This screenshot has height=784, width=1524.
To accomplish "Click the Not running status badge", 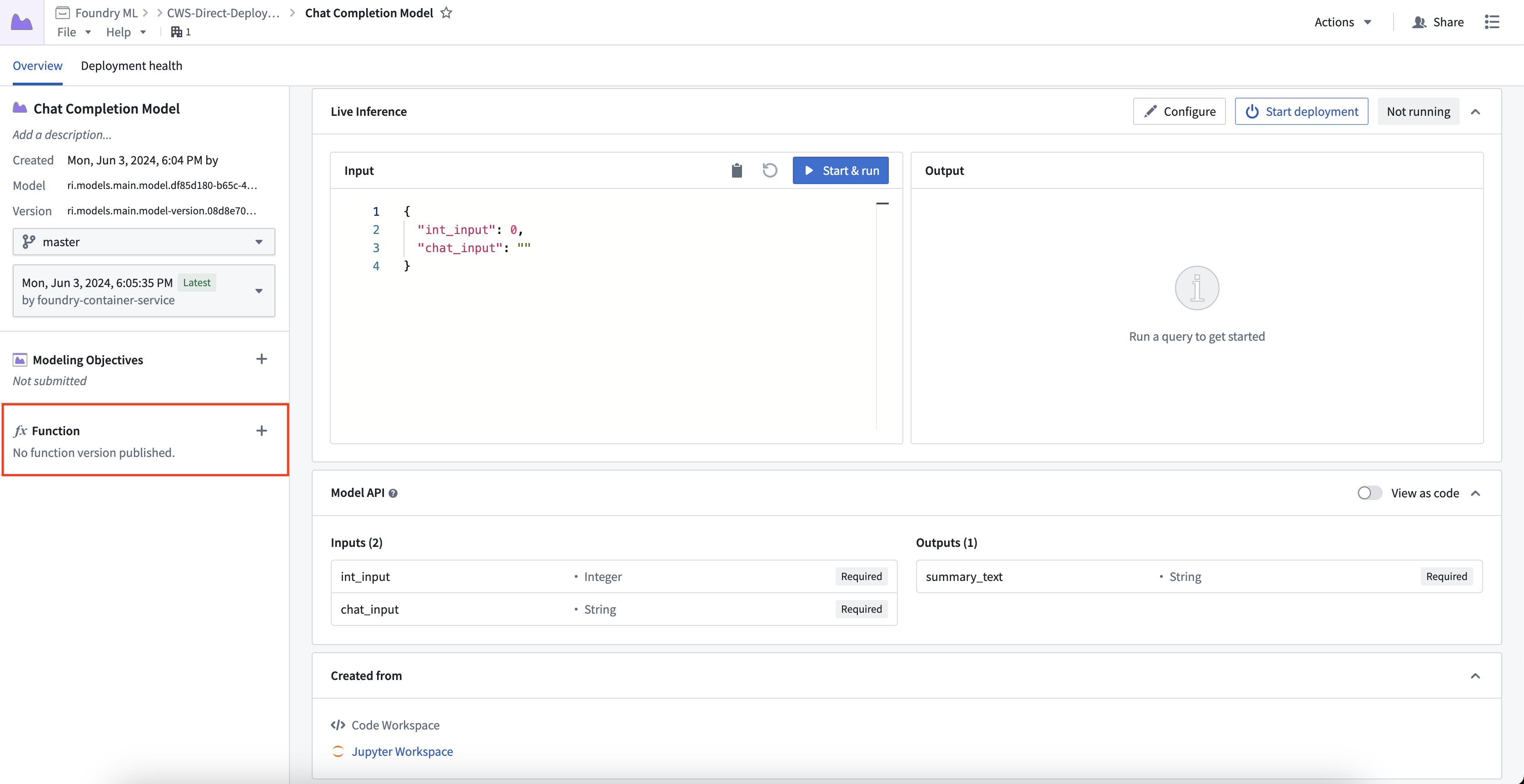I will click(x=1418, y=111).
